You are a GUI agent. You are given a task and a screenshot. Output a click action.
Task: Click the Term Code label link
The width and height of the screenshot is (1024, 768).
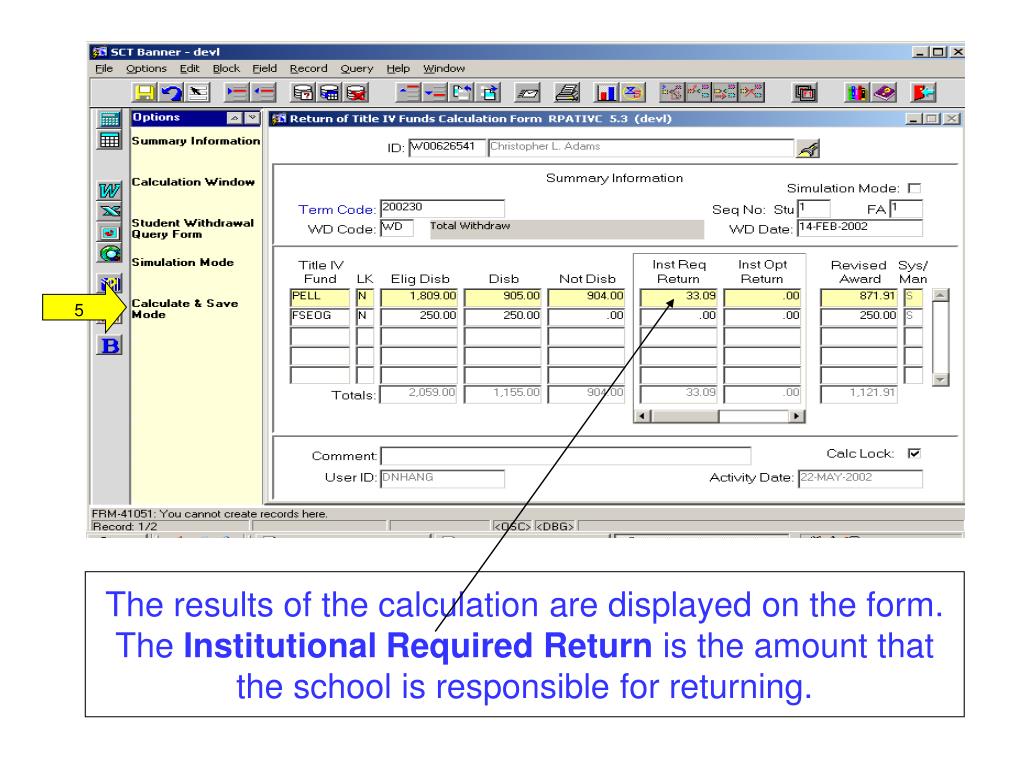(337, 210)
